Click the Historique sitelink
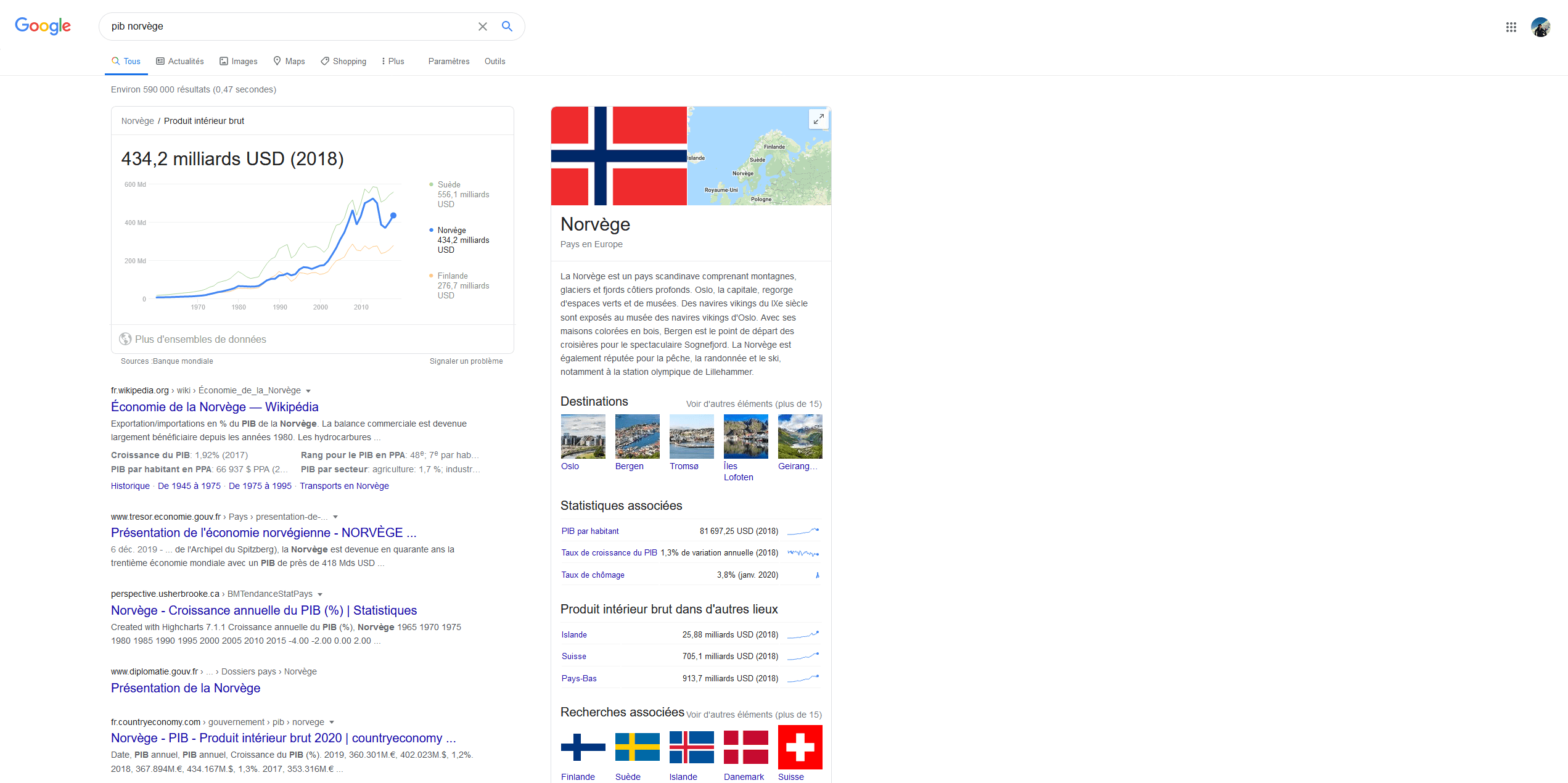1568x783 pixels. pos(130,486)
